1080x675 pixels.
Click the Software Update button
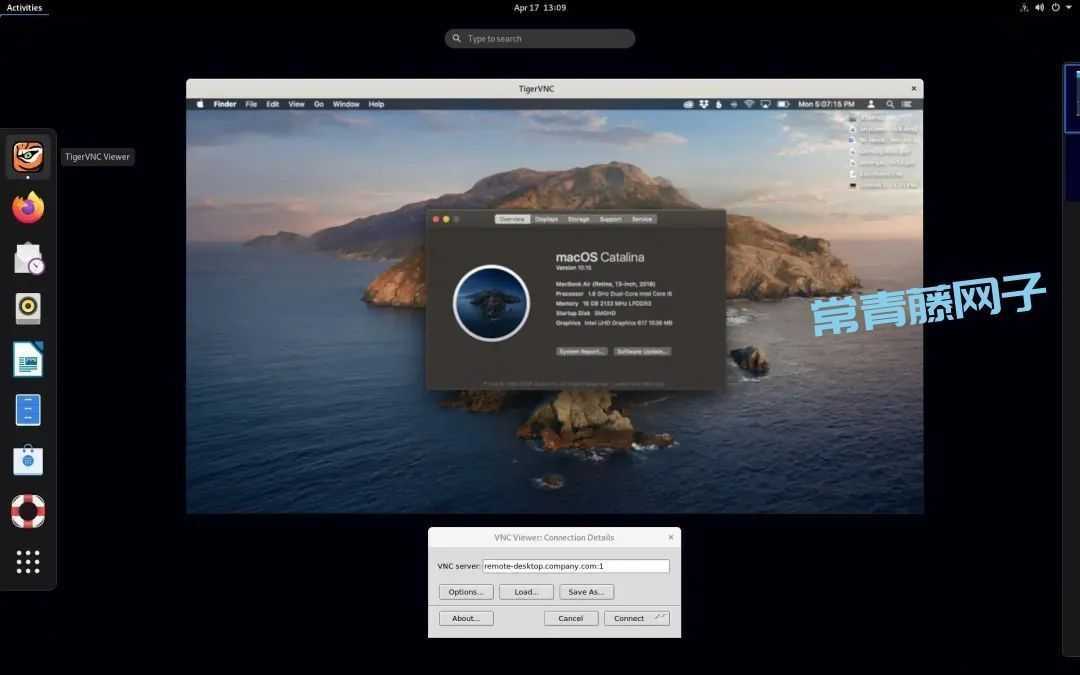[642, 351]
